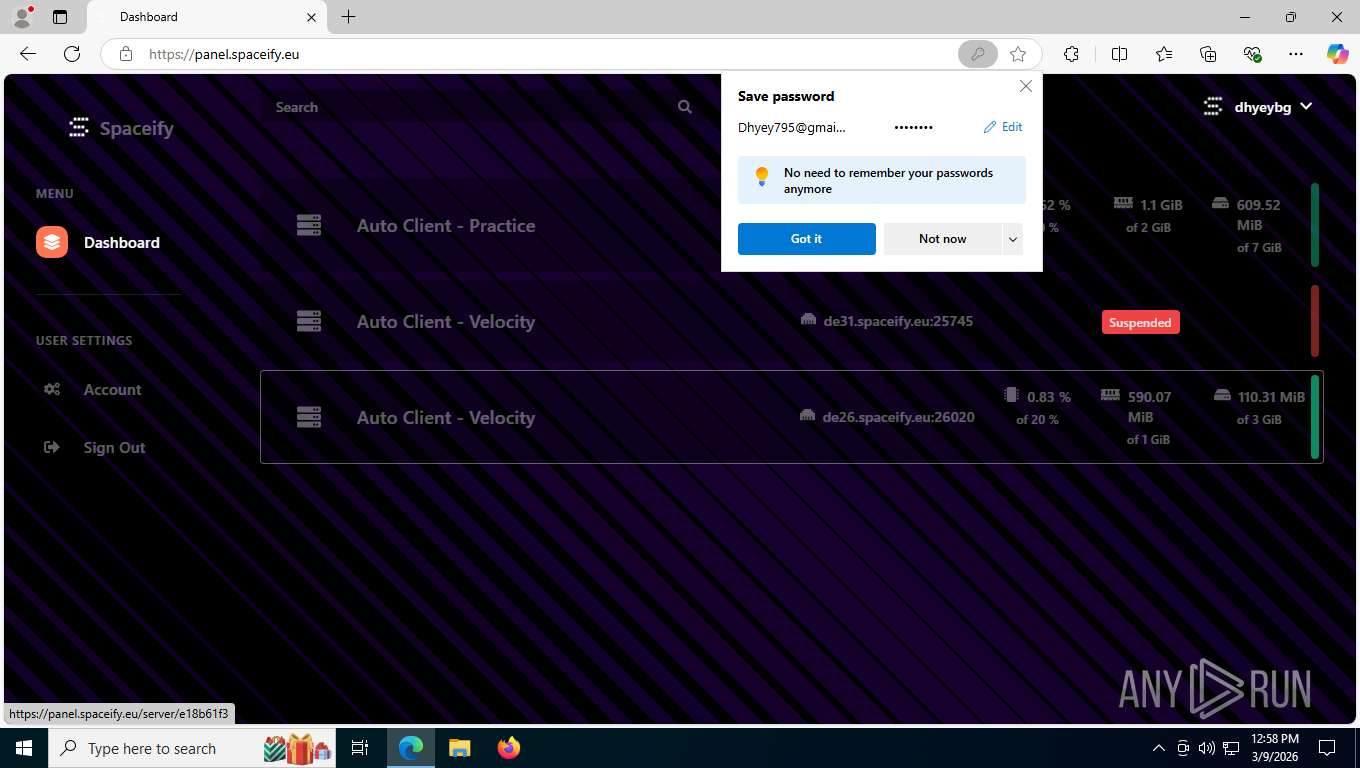Click the Account gears icon
The width and height of the screenshot is (1360, 768).
click(52, 389)
